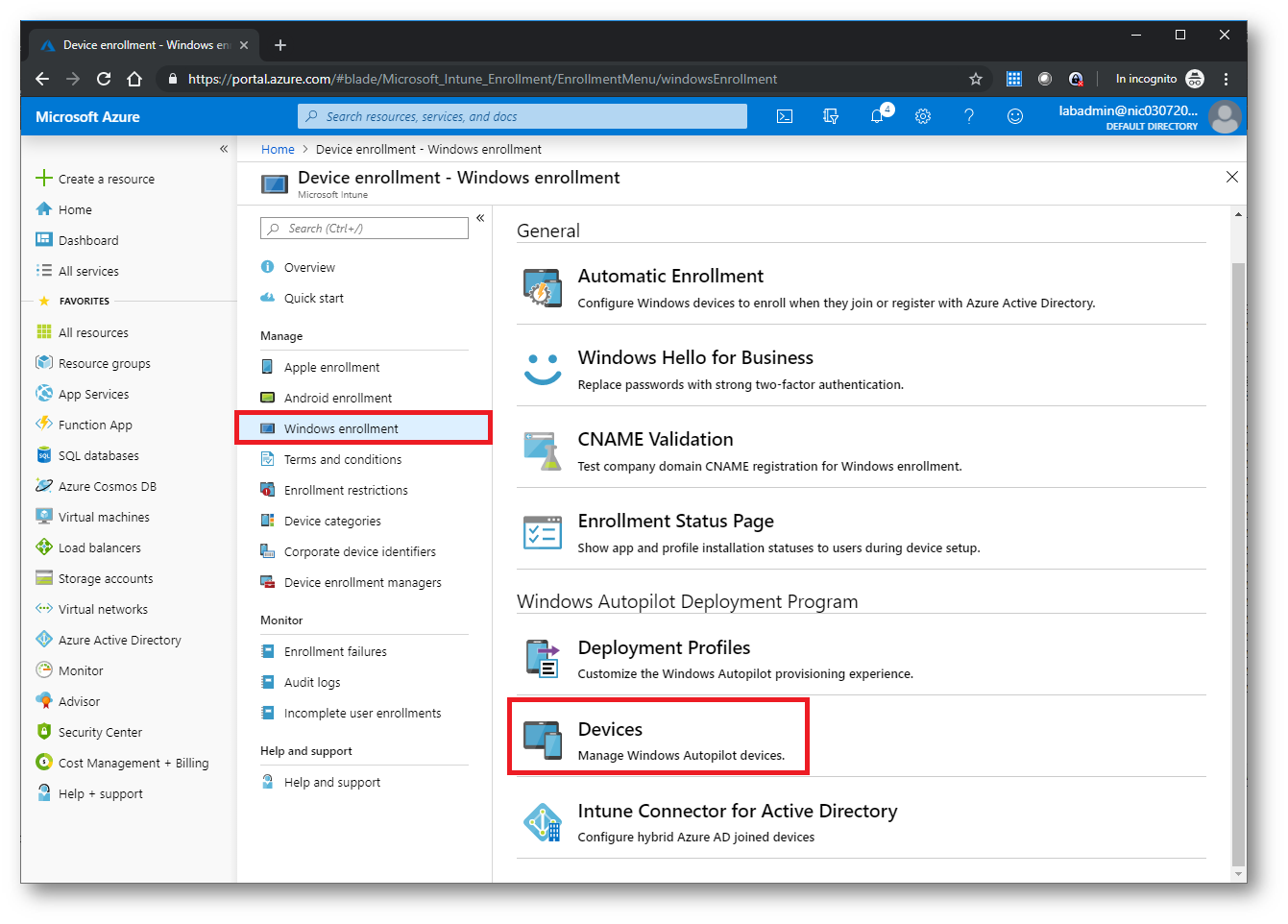Bookmark page with star icon
The width and height of the screenshot is (1288, 924).
coord(976,79)
